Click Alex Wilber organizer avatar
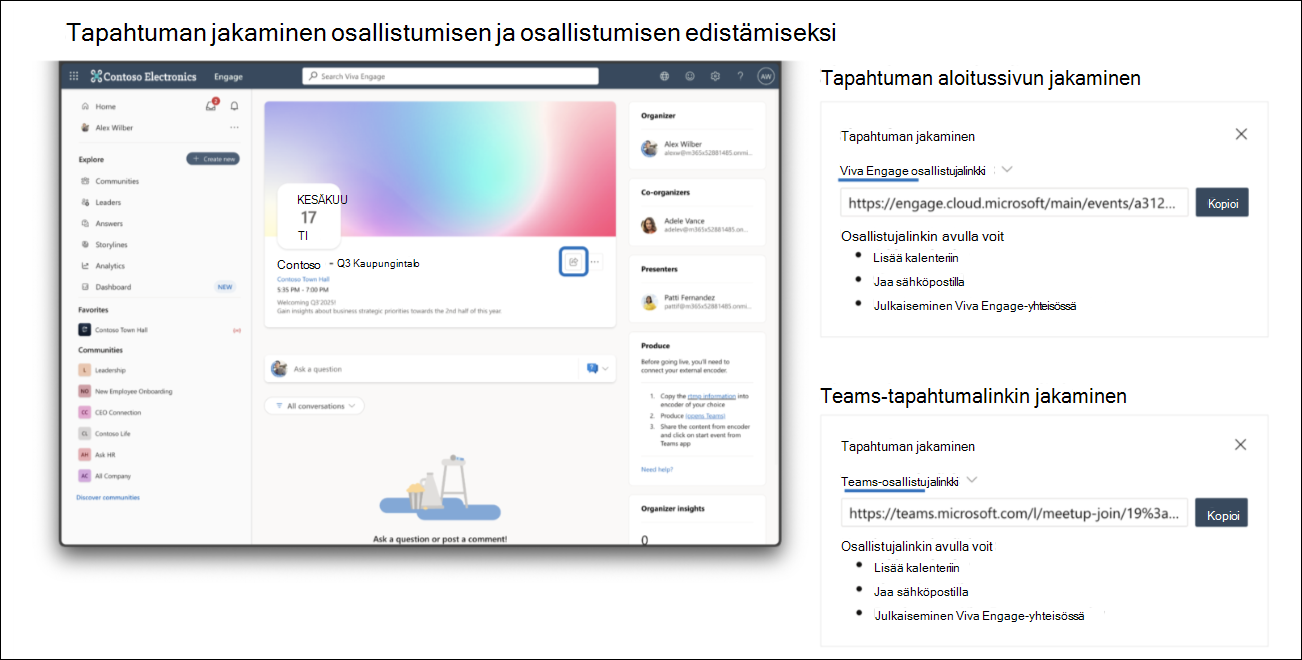The height and width of the screenshot is (660, 1302). tap(650, 148)
